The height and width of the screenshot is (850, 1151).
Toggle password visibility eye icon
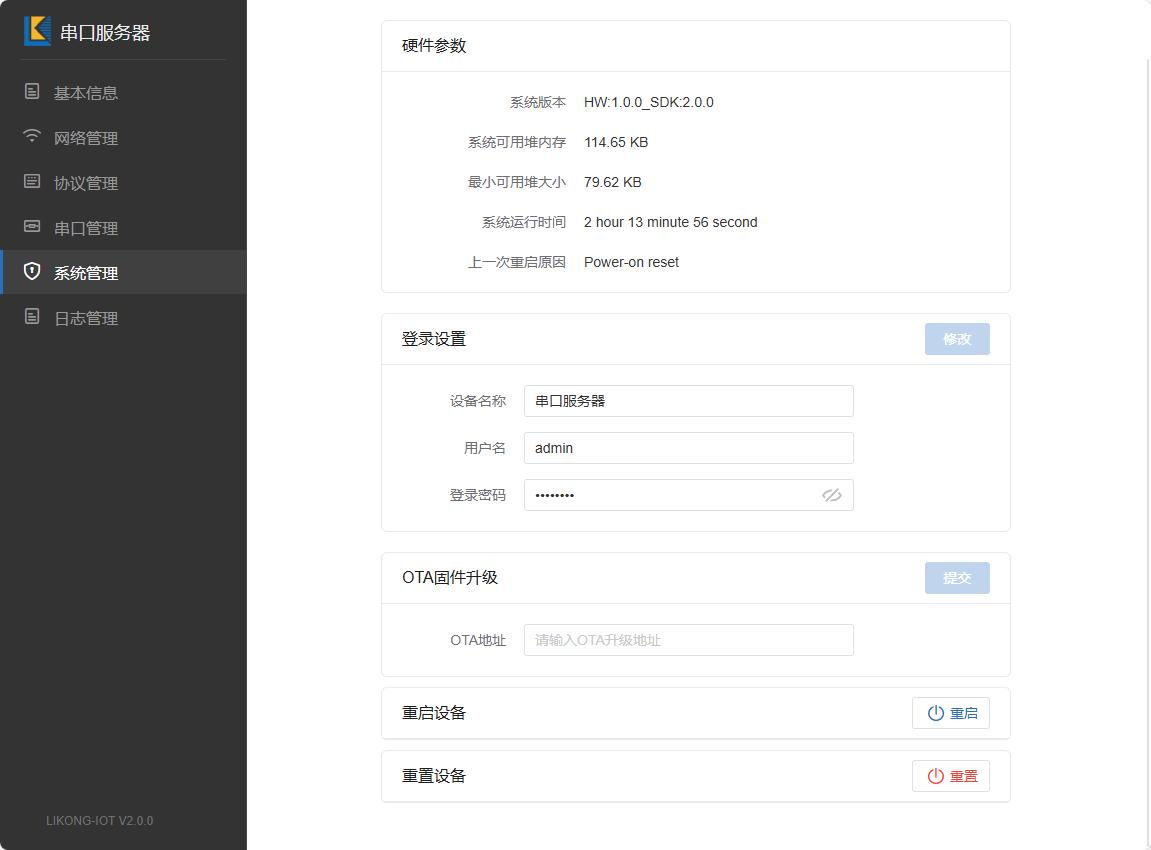832,495
